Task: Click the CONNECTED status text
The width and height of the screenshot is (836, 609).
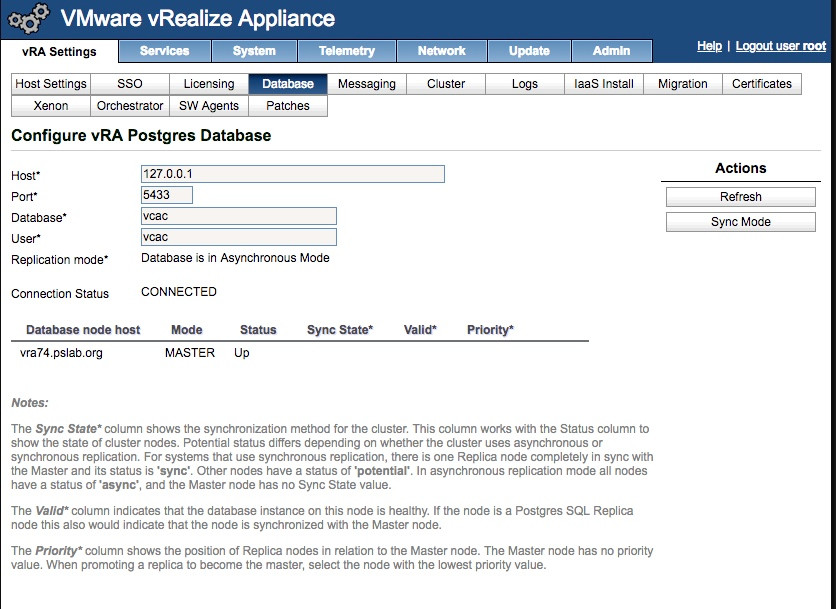Action: pos(179,292)
